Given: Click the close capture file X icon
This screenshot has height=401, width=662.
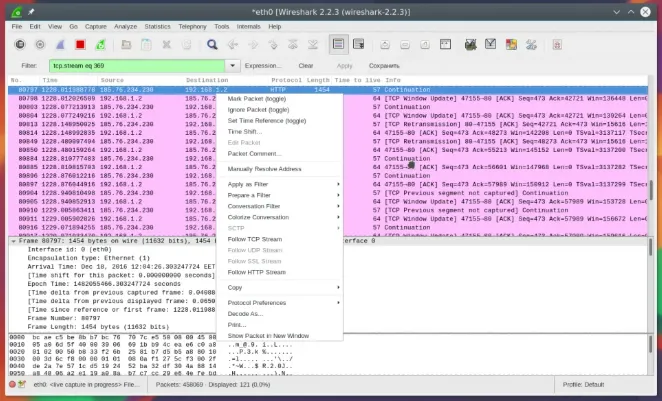Looking at the screenshot, I should [x=166, y=44].
